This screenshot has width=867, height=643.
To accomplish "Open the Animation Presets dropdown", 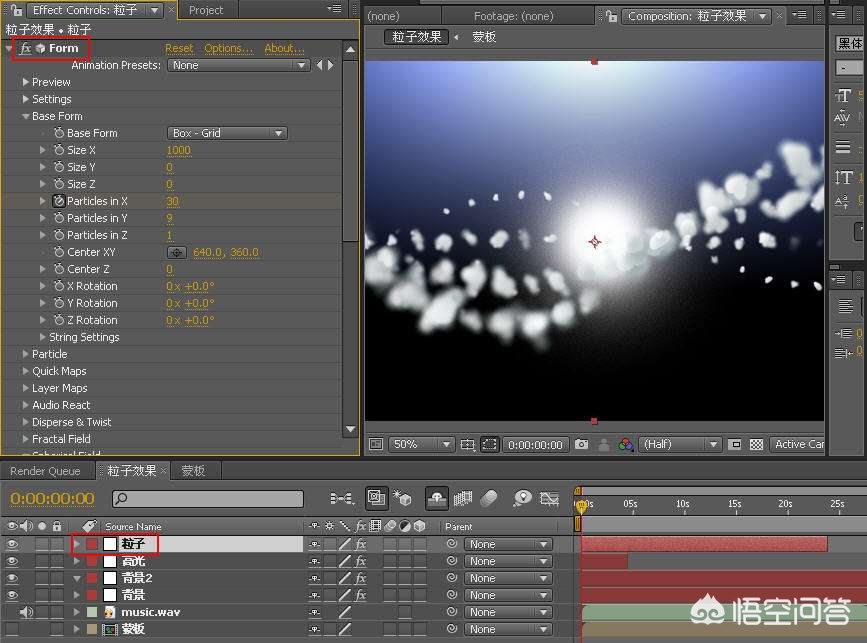I will (238, 65).
